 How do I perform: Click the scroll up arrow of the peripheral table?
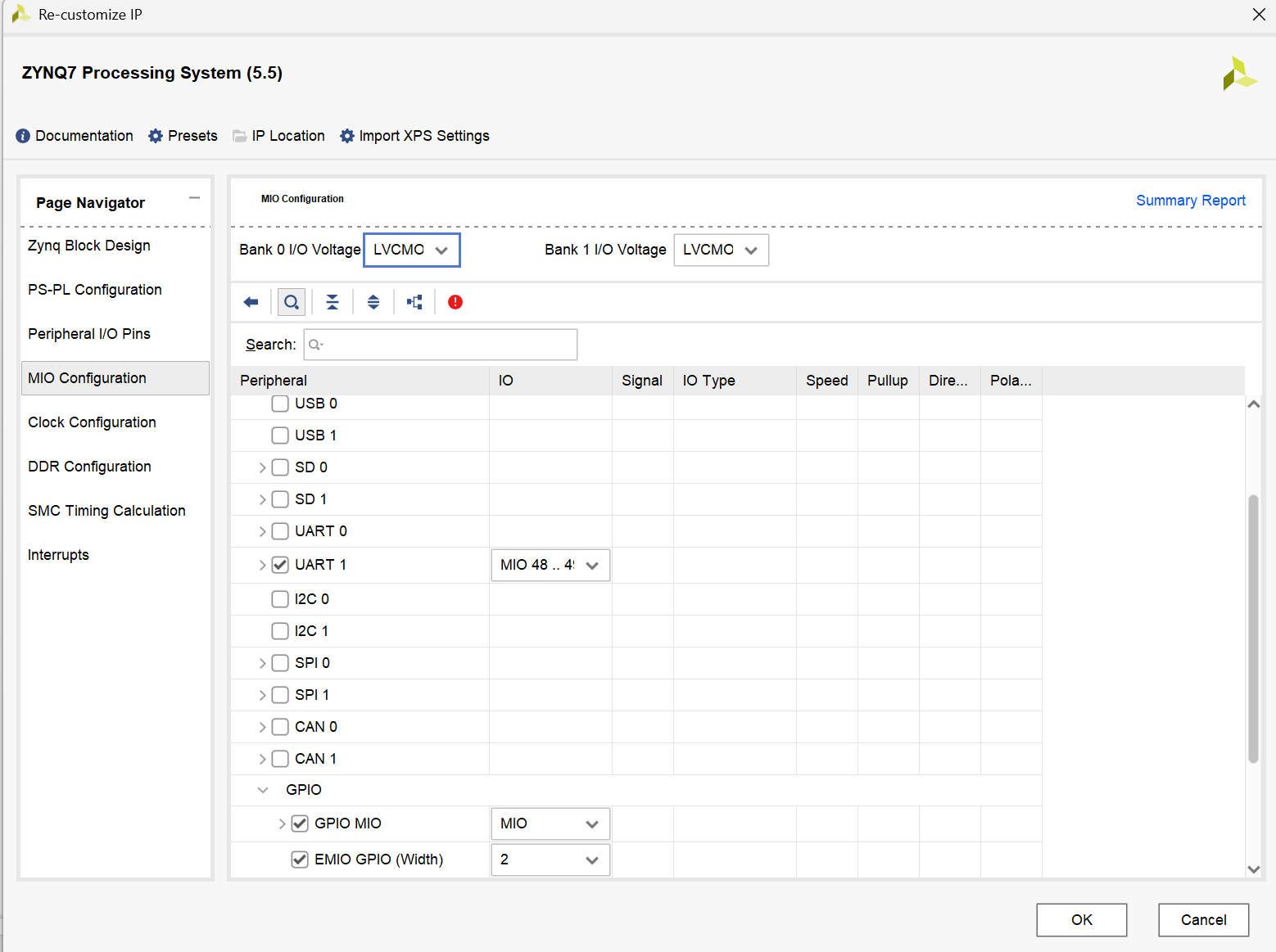coord(1253,404)
